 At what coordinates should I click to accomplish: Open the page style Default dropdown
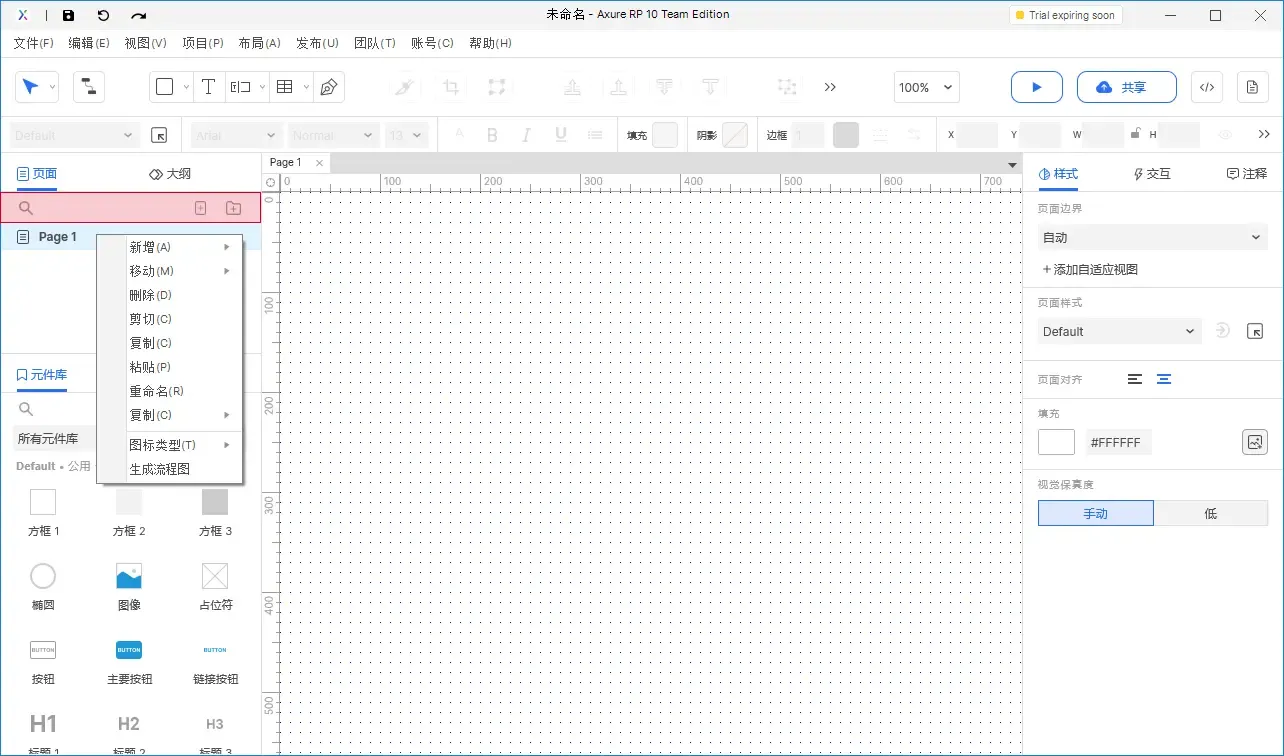pyautogui.click(x=1117, y=331)
